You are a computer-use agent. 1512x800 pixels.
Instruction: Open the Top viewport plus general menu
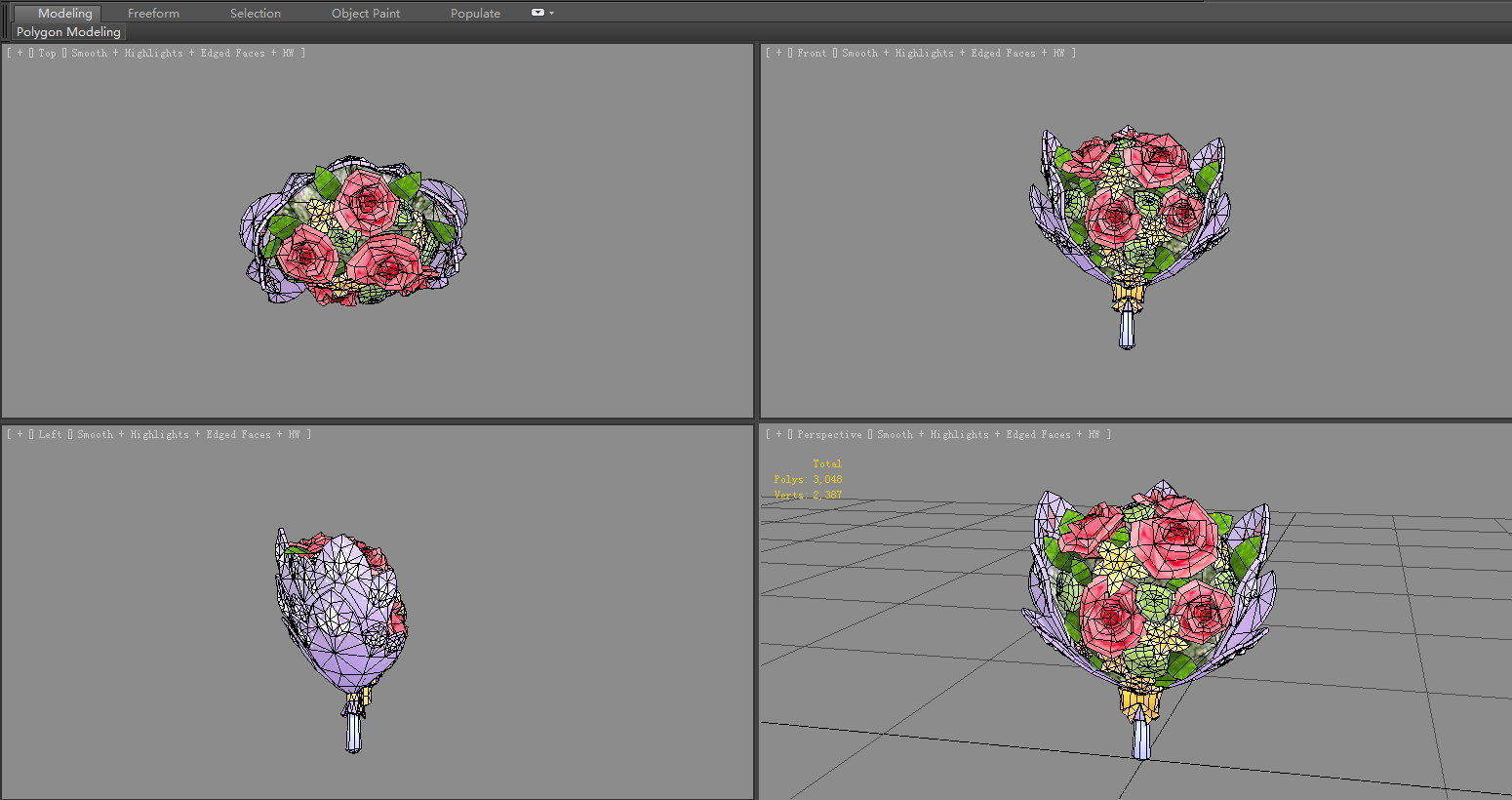pos(20,53)
